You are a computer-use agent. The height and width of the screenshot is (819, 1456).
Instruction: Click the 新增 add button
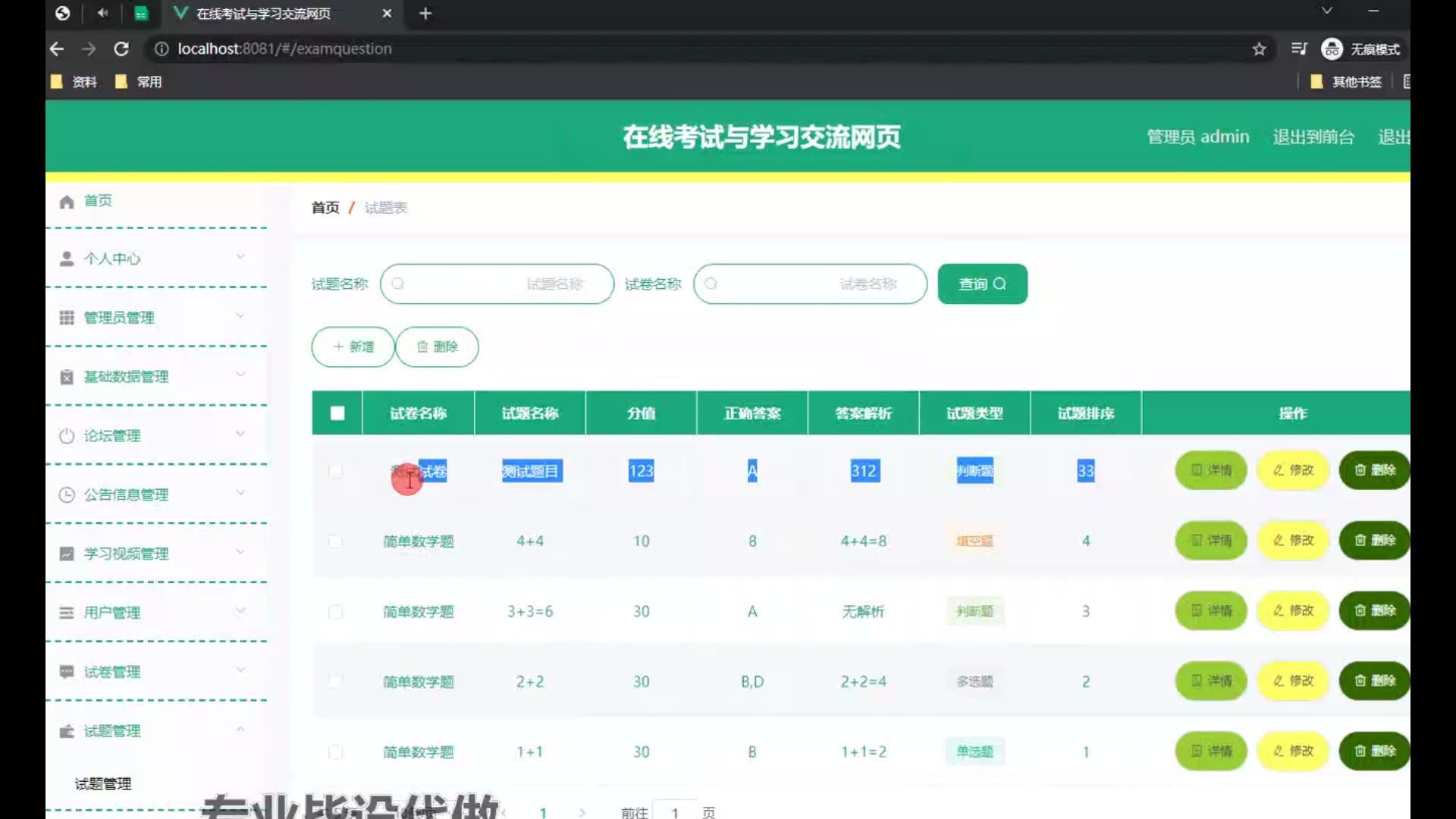point(353,347)
